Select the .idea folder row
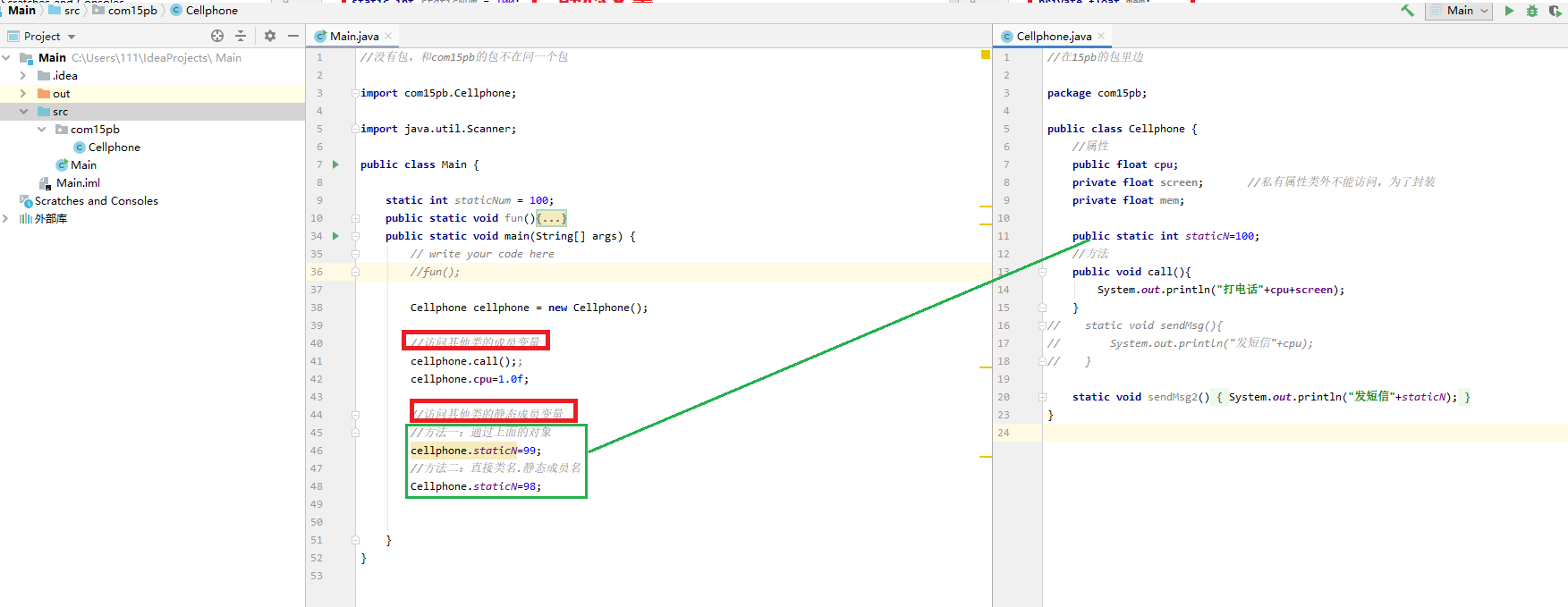Image resolution: width=1568 pixels, height=607 pixels. 152,76
